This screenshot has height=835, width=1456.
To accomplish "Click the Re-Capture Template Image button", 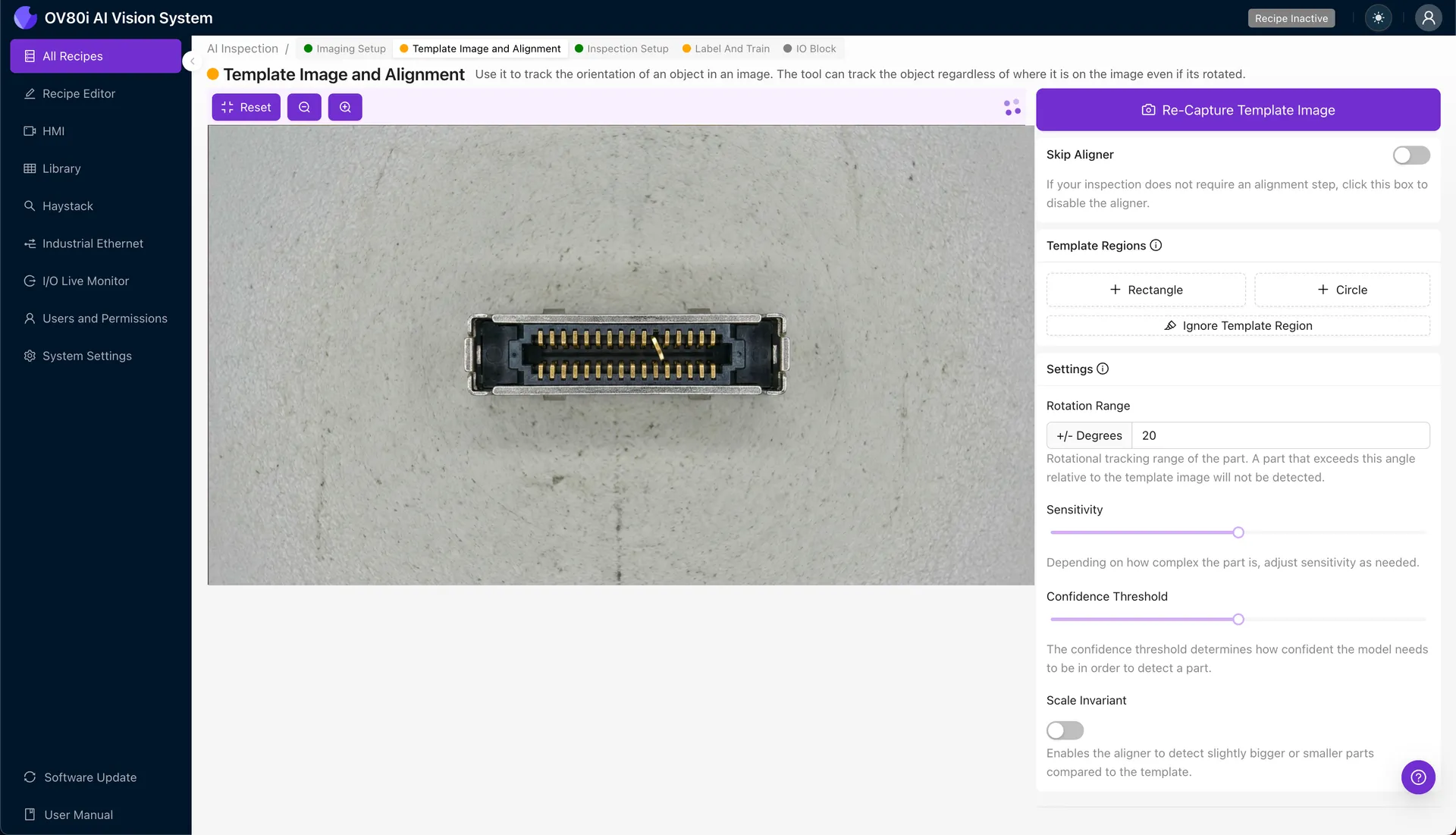I will (1238, 109).
